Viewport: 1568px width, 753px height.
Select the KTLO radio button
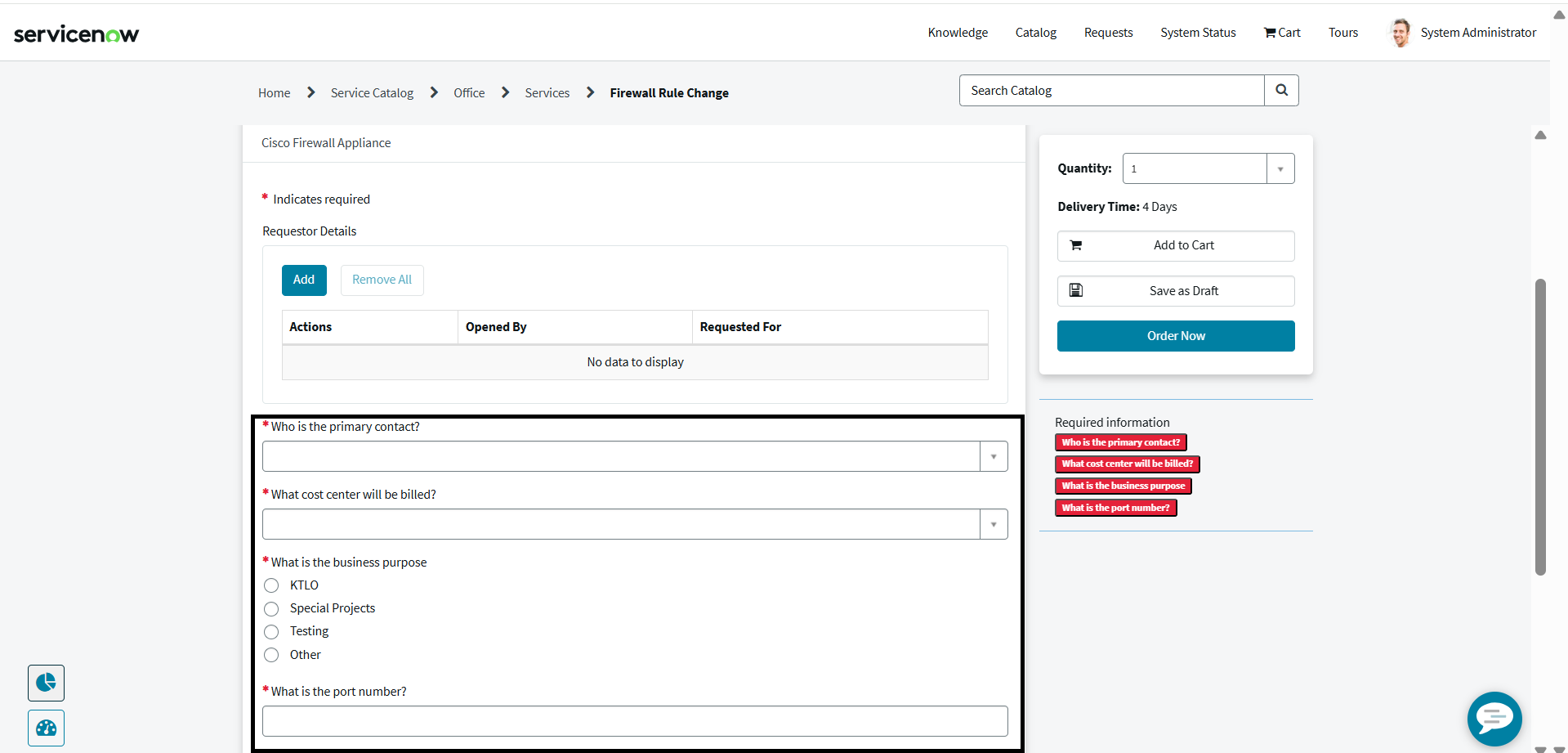pyautogui.click(x=271, y=585)
